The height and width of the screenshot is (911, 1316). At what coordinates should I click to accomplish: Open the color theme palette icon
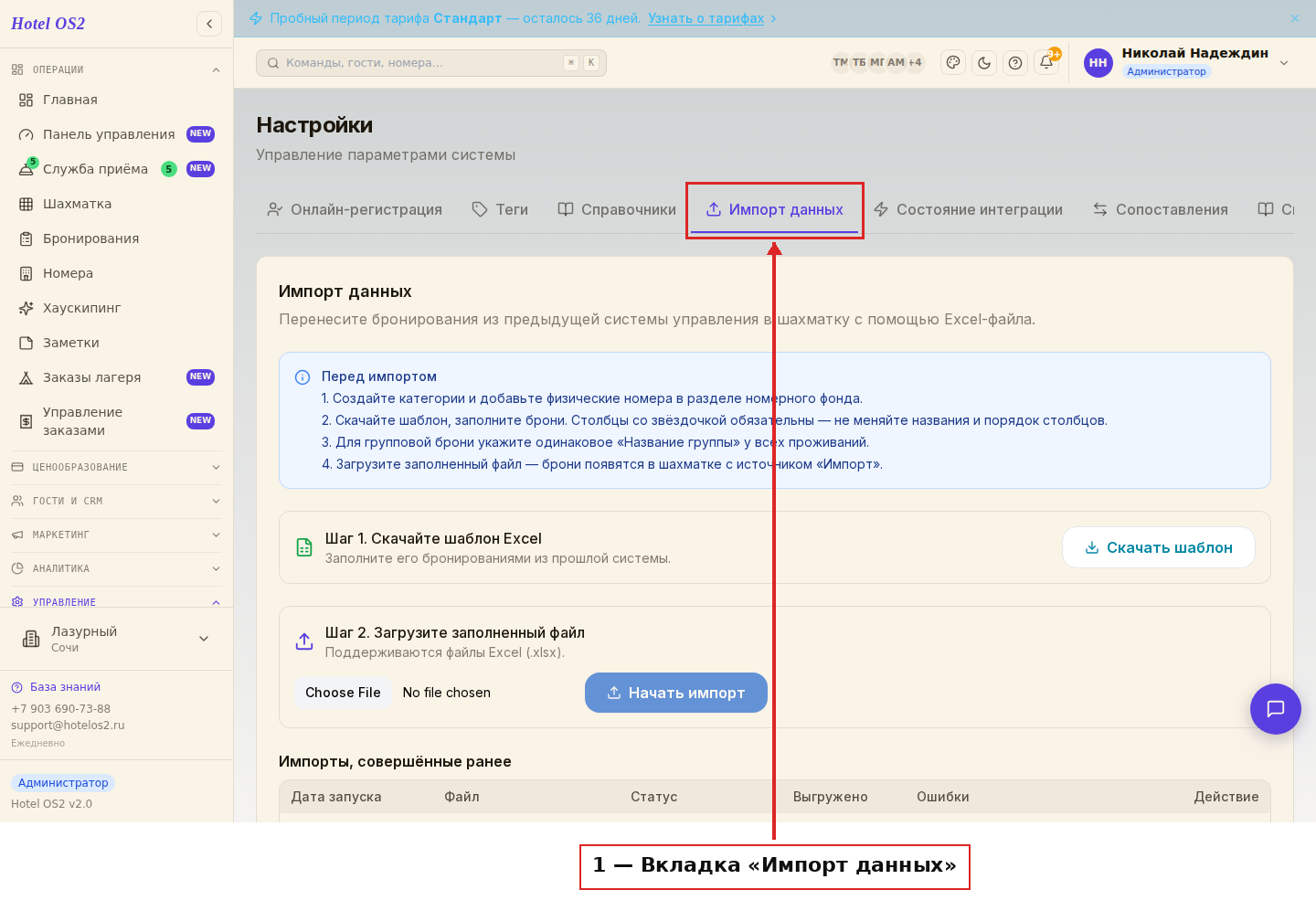click(x=953, y=63)
